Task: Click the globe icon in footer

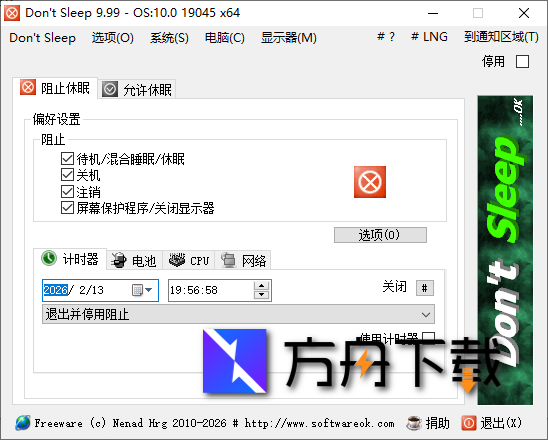Action: pyautogui.click(x=23, y=423)
